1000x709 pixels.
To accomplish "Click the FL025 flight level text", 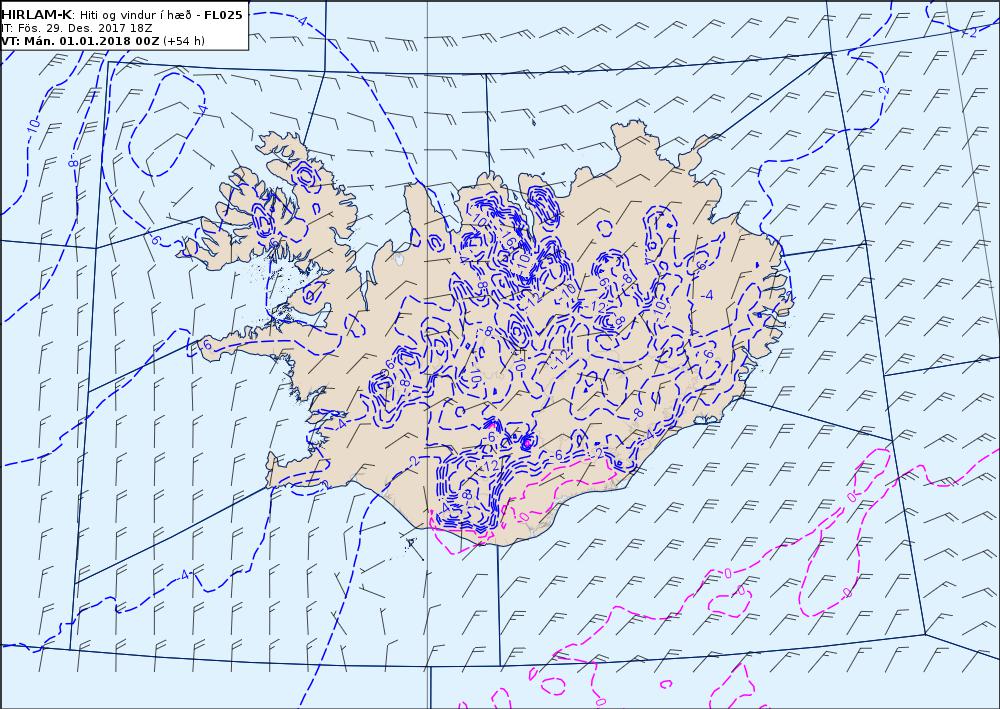I will click(x=223, y=15).
